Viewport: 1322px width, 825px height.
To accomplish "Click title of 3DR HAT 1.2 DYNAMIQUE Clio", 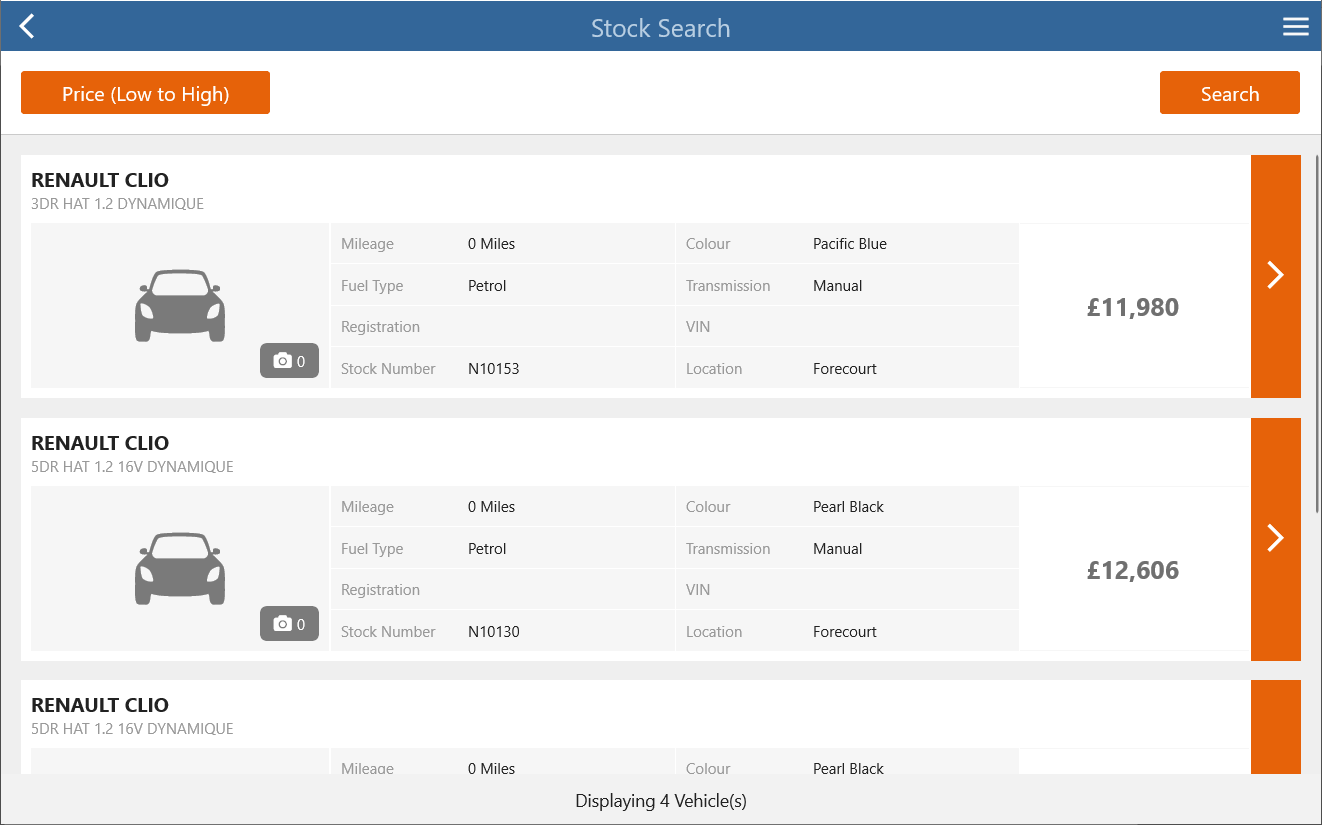I will pos(100,180).
